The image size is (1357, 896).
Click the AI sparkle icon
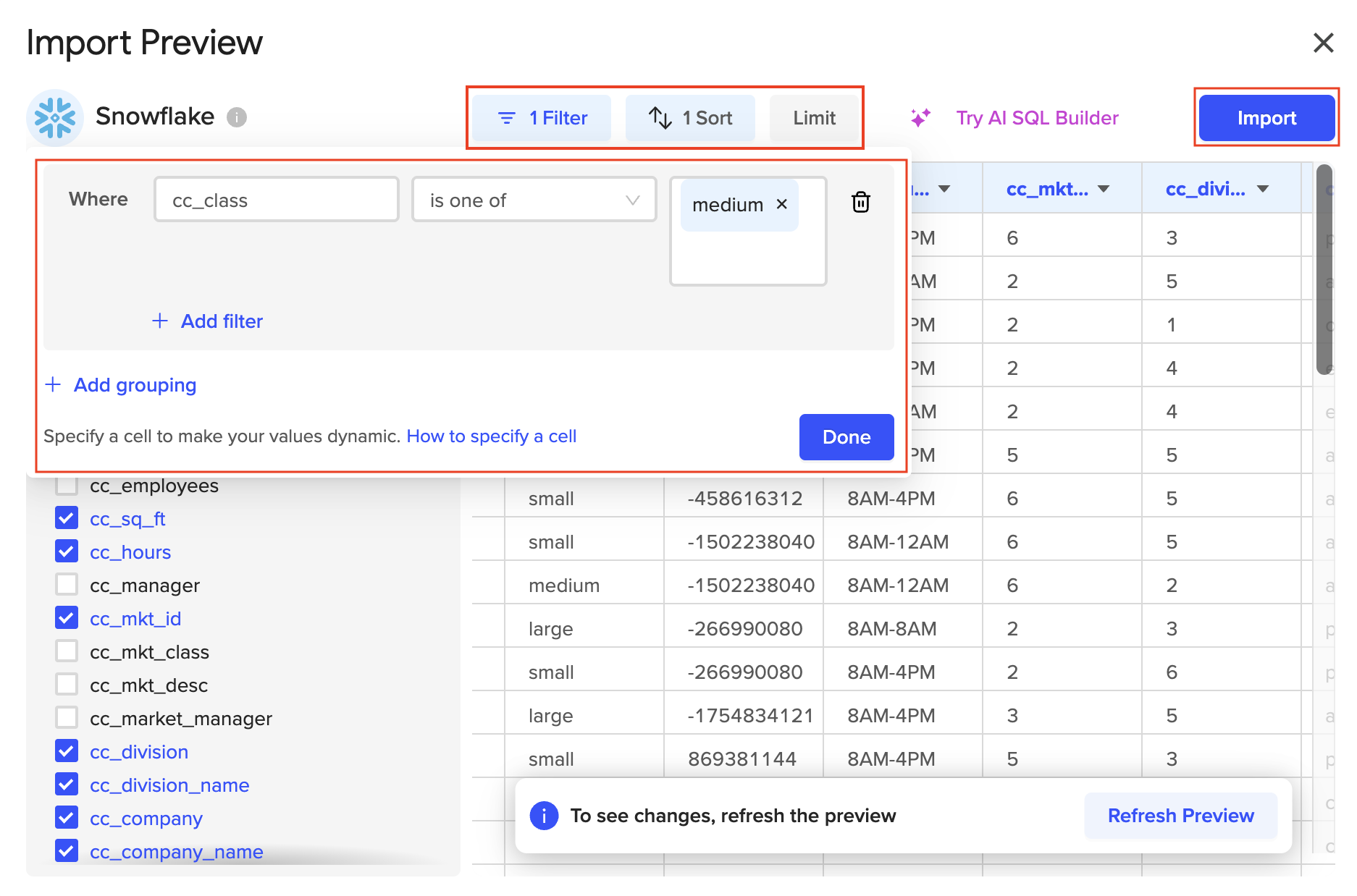tap(920, 118)
